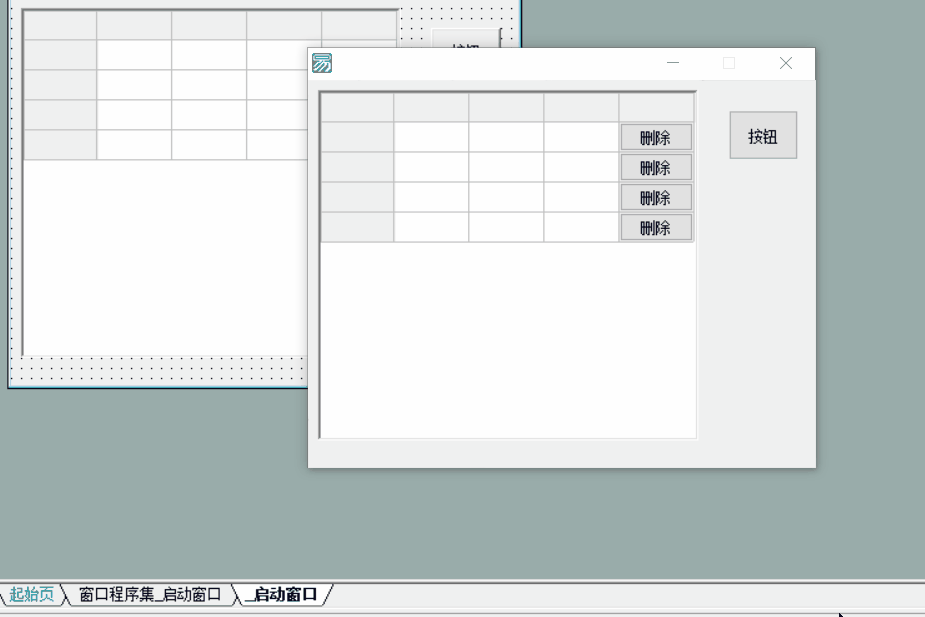925x617 pixels.
Task: Select the first row's gray header in running table
Action: click(x=357, y=137)
